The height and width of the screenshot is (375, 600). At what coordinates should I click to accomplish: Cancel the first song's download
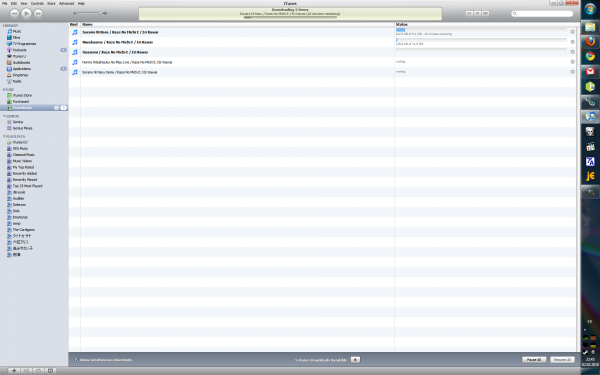[x=572, y=32]
